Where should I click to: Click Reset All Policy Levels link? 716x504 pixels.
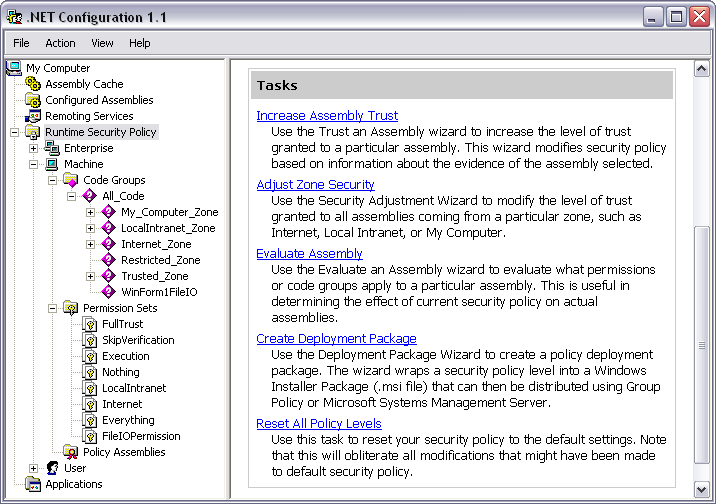[x=319, y=423]
